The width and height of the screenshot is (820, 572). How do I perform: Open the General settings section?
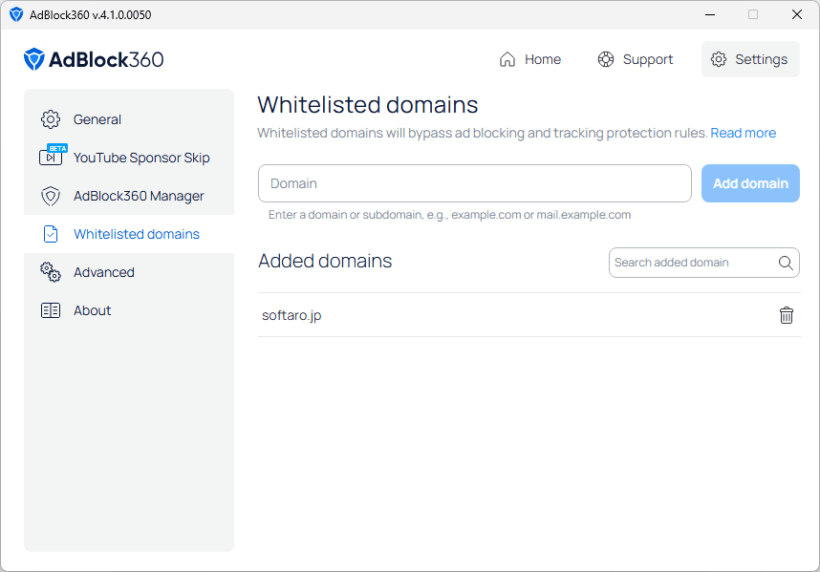click(x=97, y=119)
